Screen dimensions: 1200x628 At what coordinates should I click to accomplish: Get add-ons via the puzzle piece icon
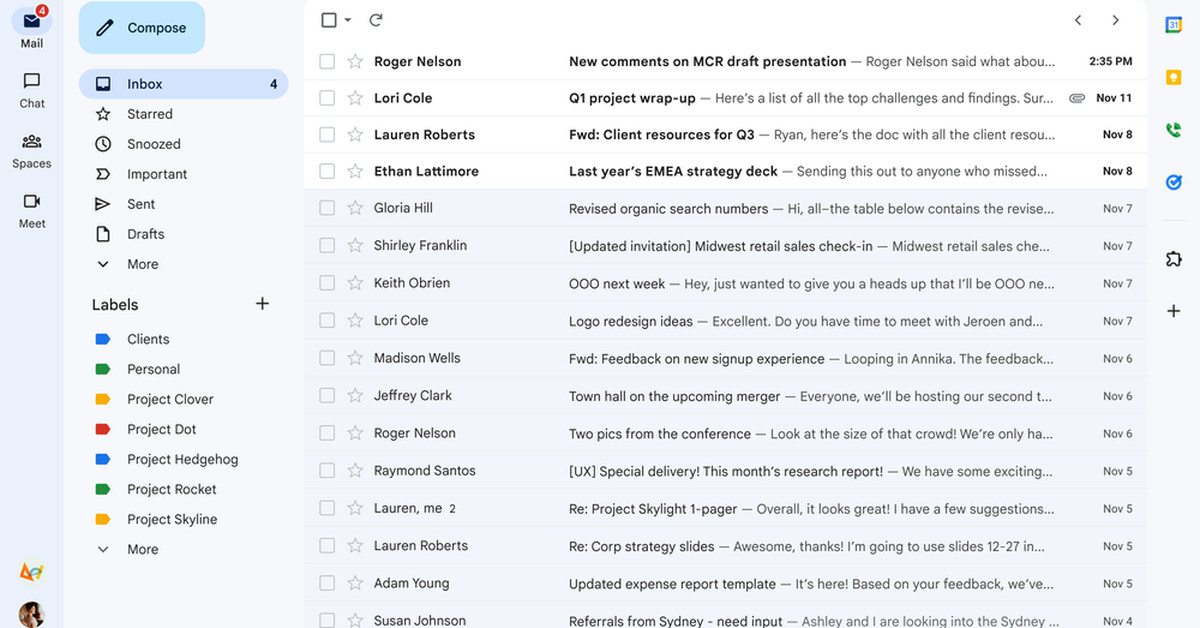[1173, 258]
